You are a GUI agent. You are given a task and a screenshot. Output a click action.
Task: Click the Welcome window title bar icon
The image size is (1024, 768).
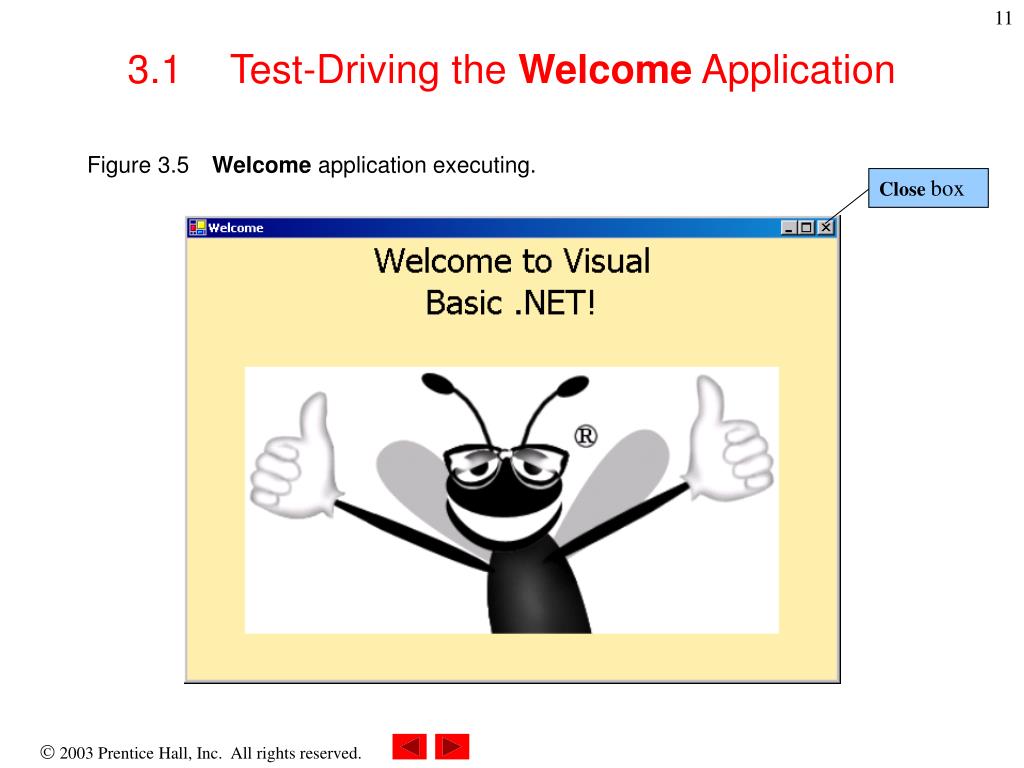197,227
